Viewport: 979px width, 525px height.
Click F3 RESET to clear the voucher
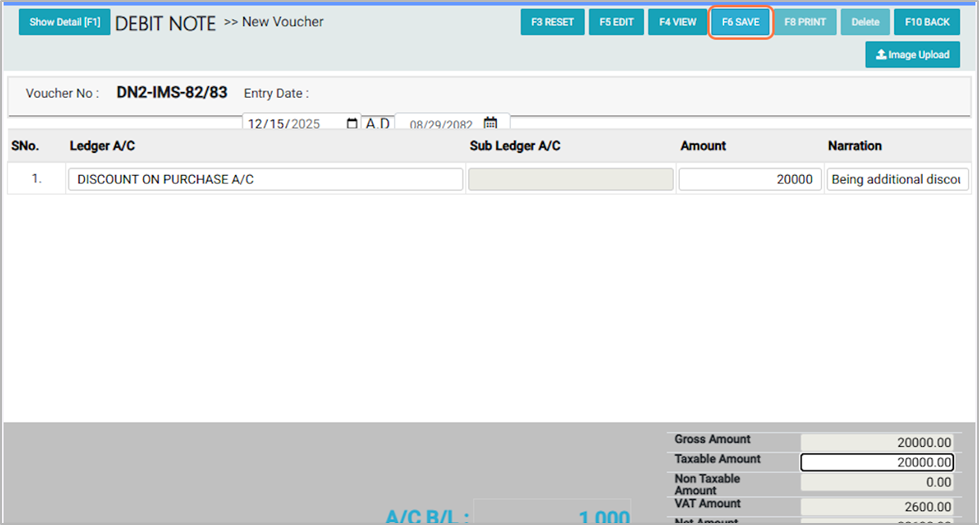(x=552, y=22)
